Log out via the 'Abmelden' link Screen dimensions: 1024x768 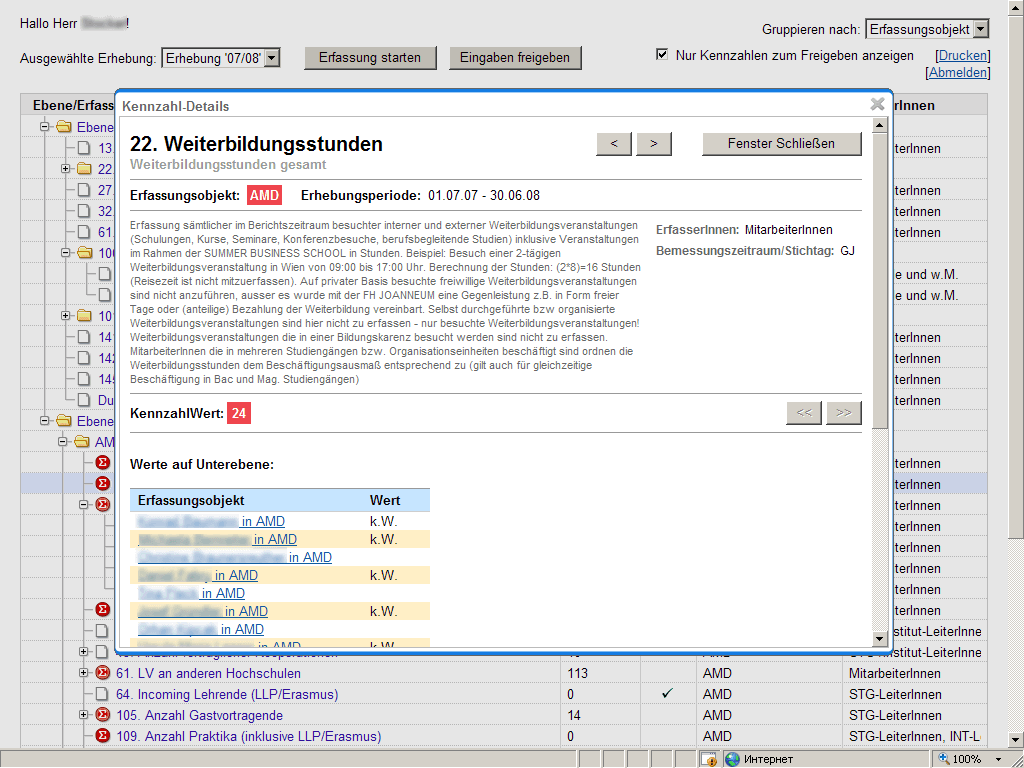pyautogui.click(x=959, y=72)
